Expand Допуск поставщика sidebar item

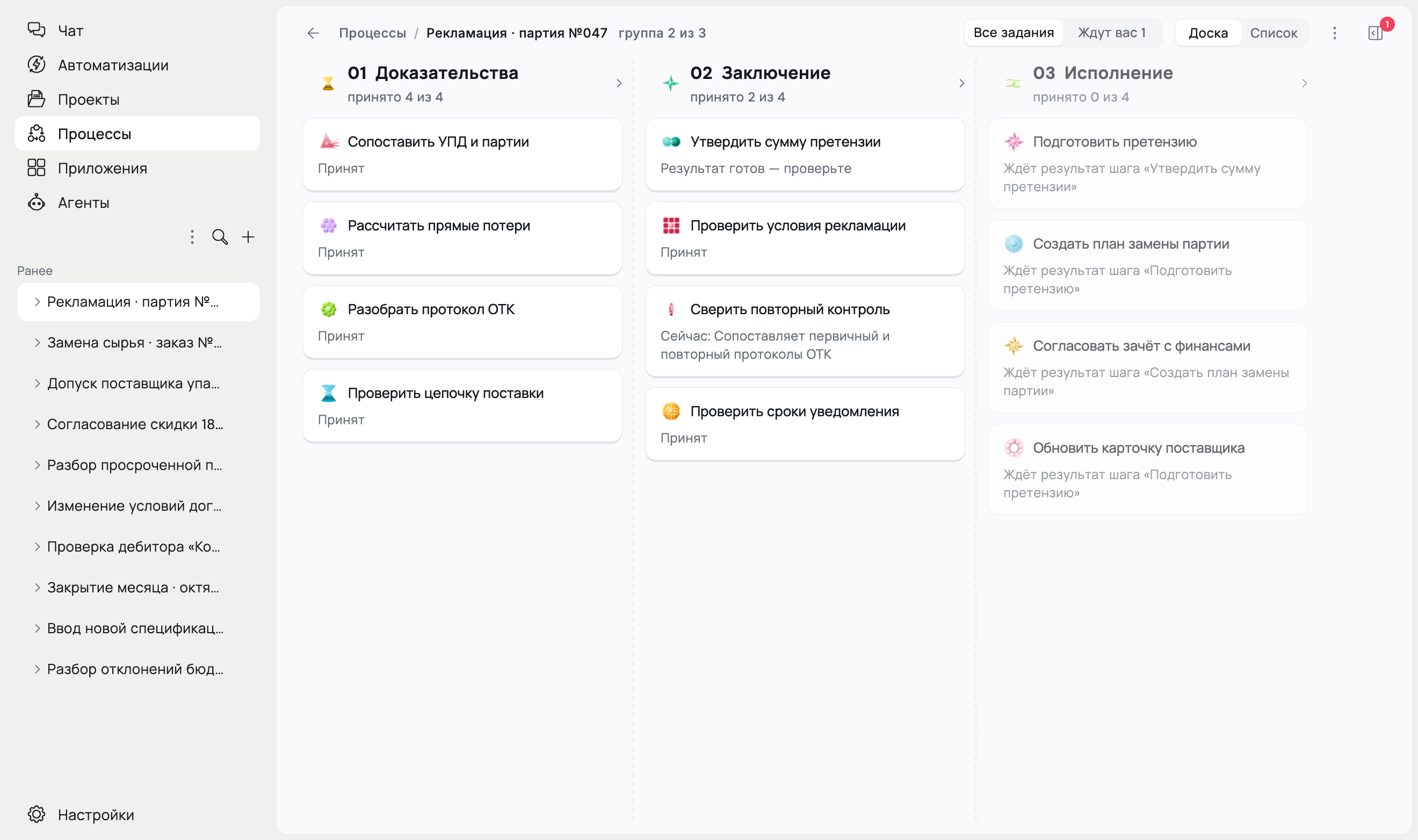pos(38,383)
